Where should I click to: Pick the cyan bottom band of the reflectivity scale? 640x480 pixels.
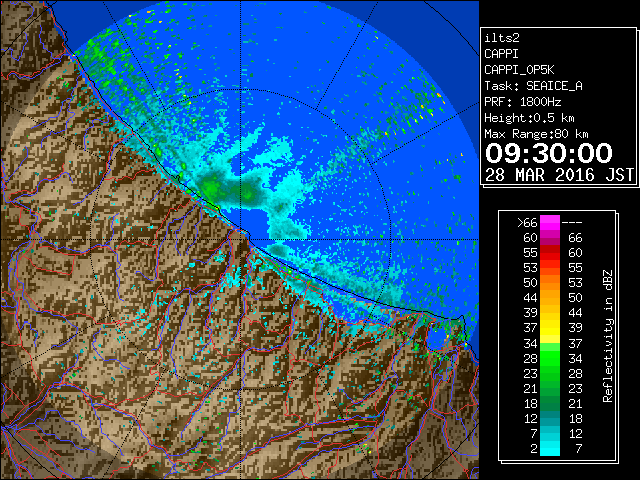pos(550,448)
